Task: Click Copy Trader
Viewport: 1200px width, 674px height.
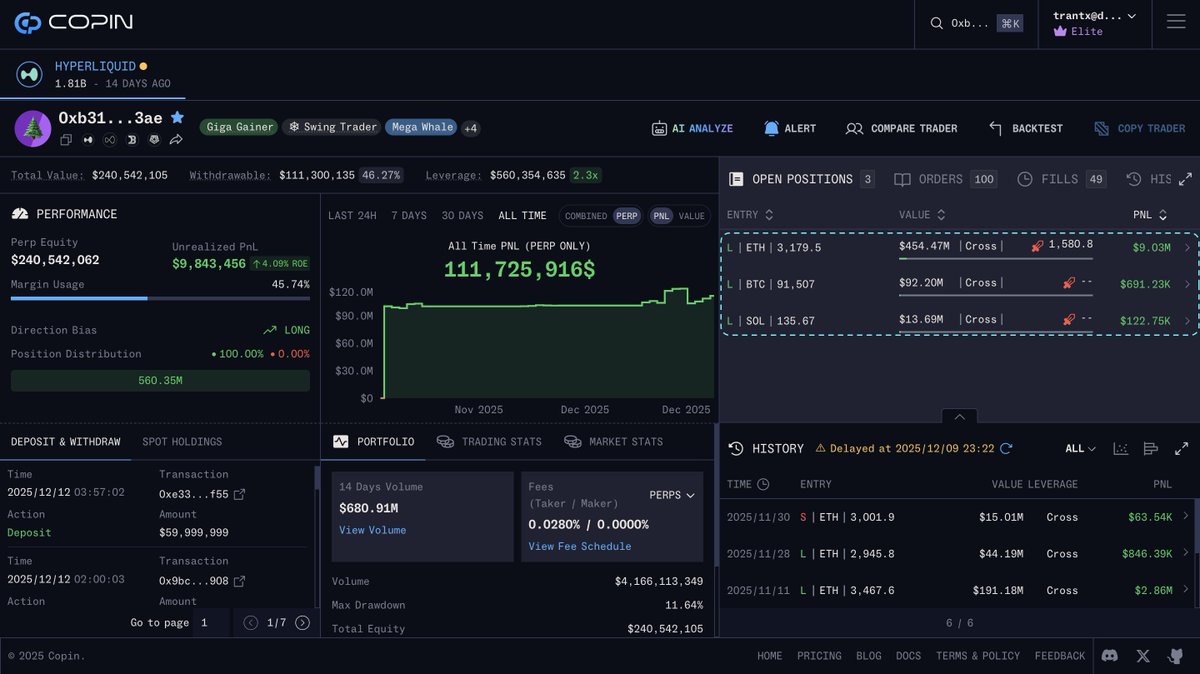Action: (x=1139, y=128)
